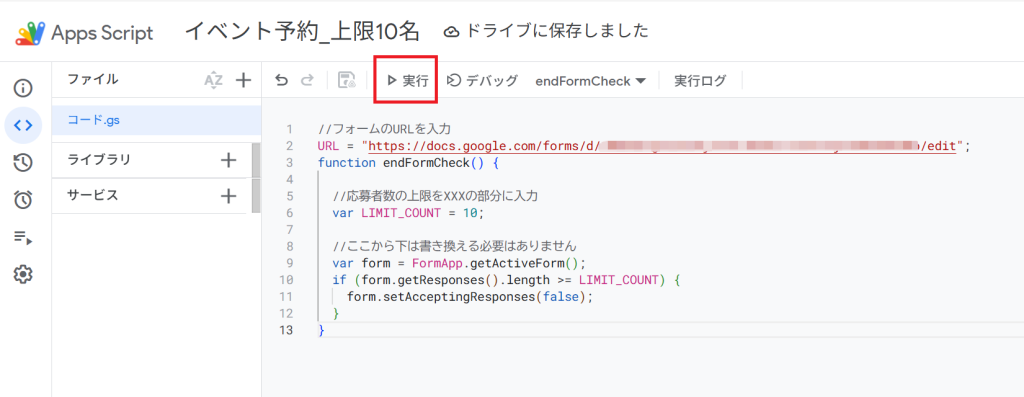
Task: Click the サービス section header
Action: 93,195
